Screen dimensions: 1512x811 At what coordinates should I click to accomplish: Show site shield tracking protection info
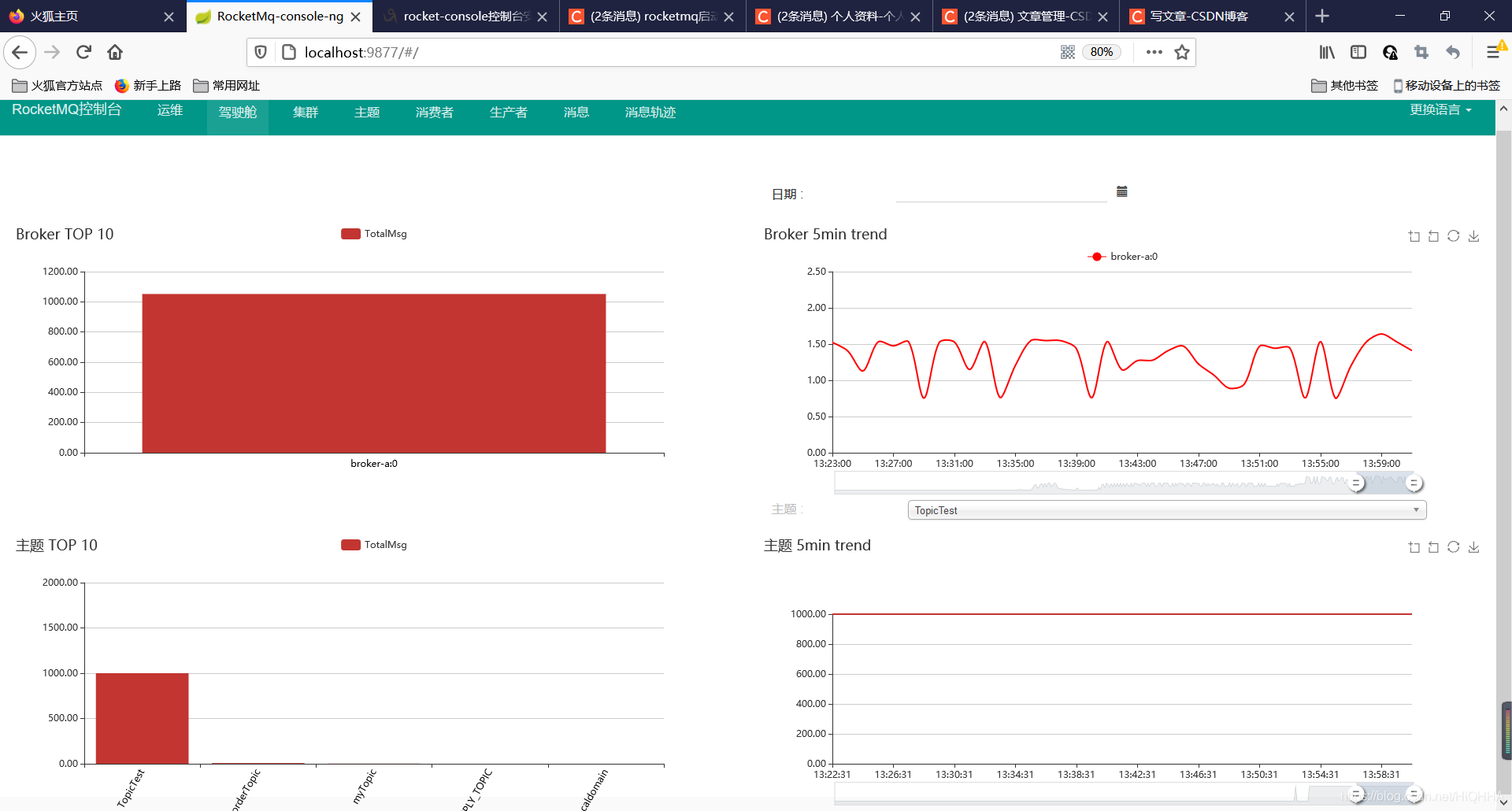[261, 52]
